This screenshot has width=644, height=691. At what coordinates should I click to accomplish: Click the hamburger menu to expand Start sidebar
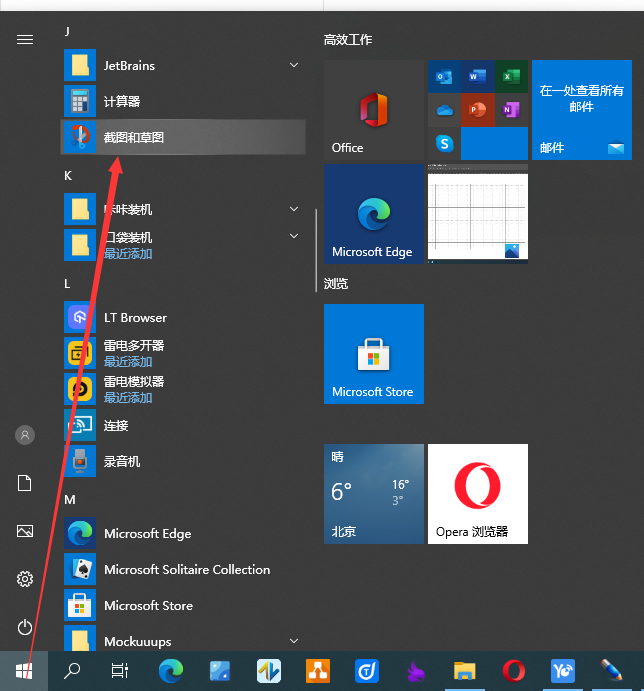25,39
